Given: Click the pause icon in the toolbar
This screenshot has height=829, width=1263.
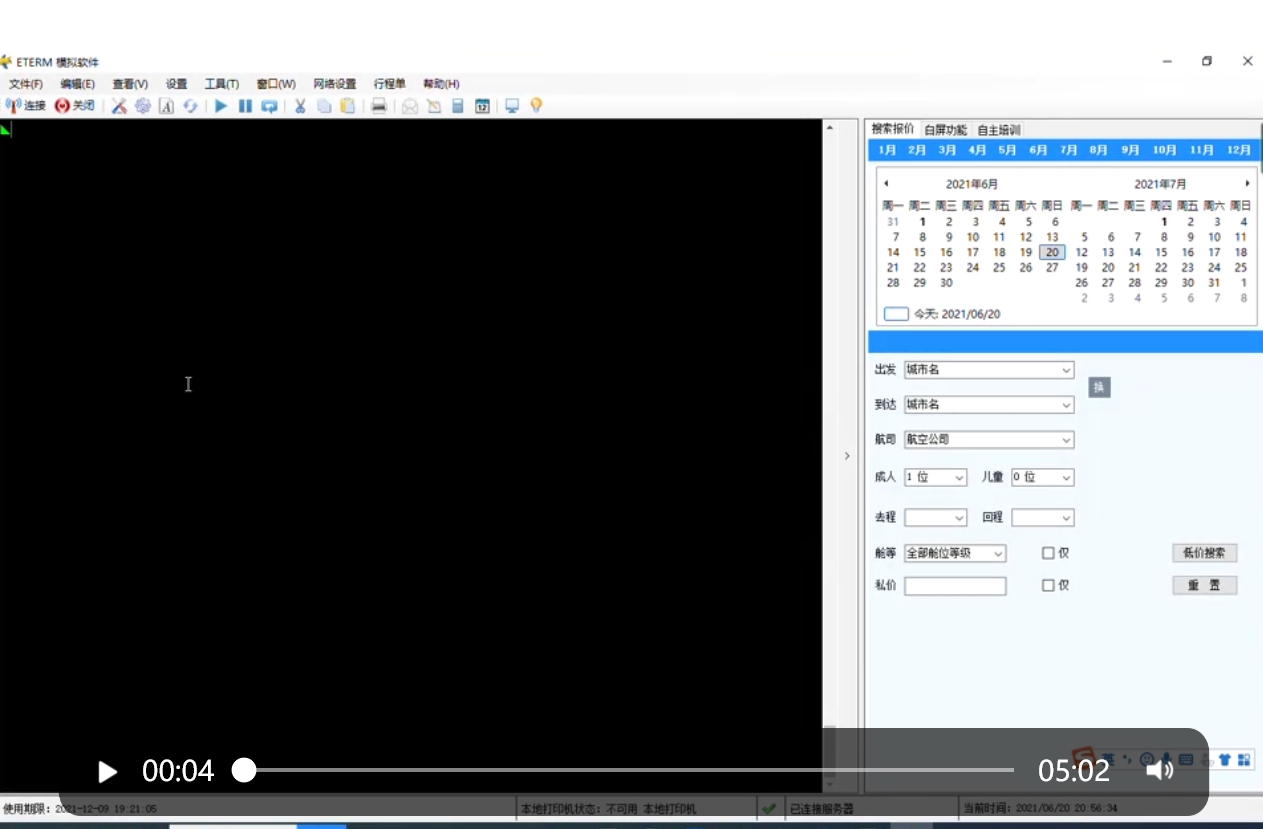Looking at the screenshot, I should (245, 106).
